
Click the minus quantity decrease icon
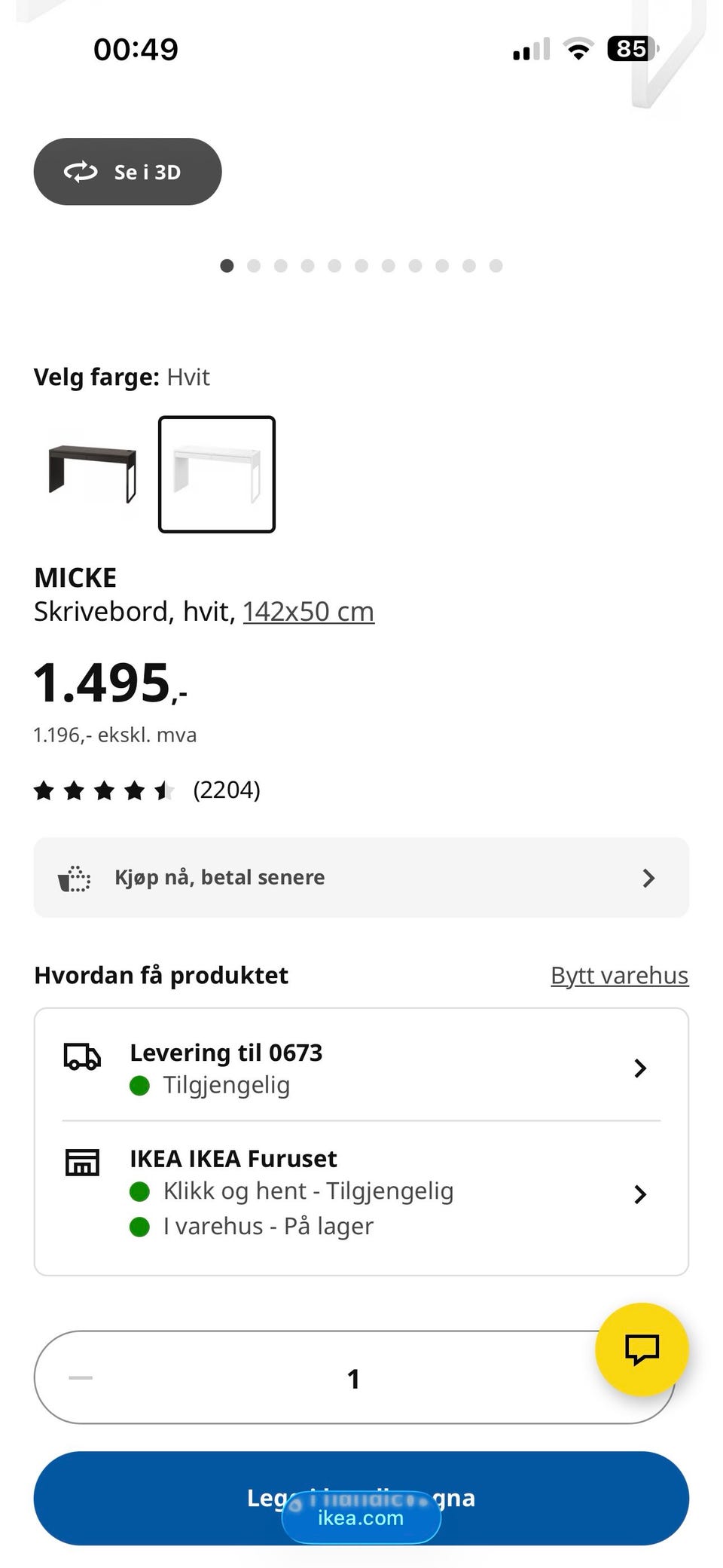click(x=81, y=1377)
